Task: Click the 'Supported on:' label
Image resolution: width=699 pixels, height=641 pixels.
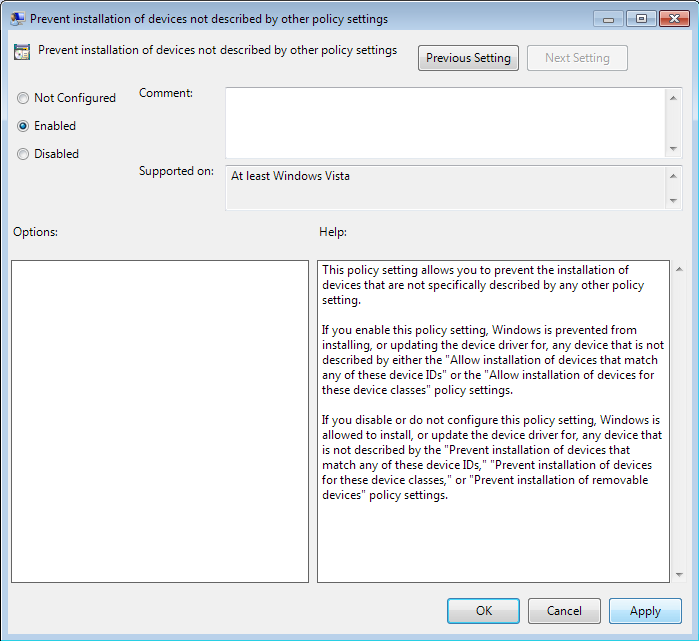Action: pos(176,171)
